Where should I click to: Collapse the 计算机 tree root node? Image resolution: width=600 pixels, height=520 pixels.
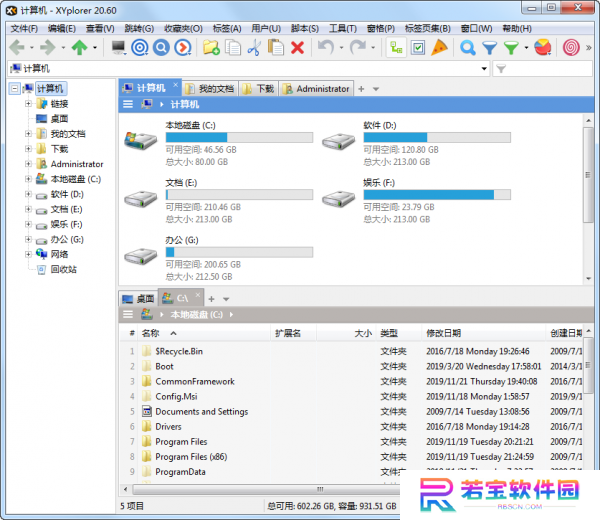[x=15, y=89]
